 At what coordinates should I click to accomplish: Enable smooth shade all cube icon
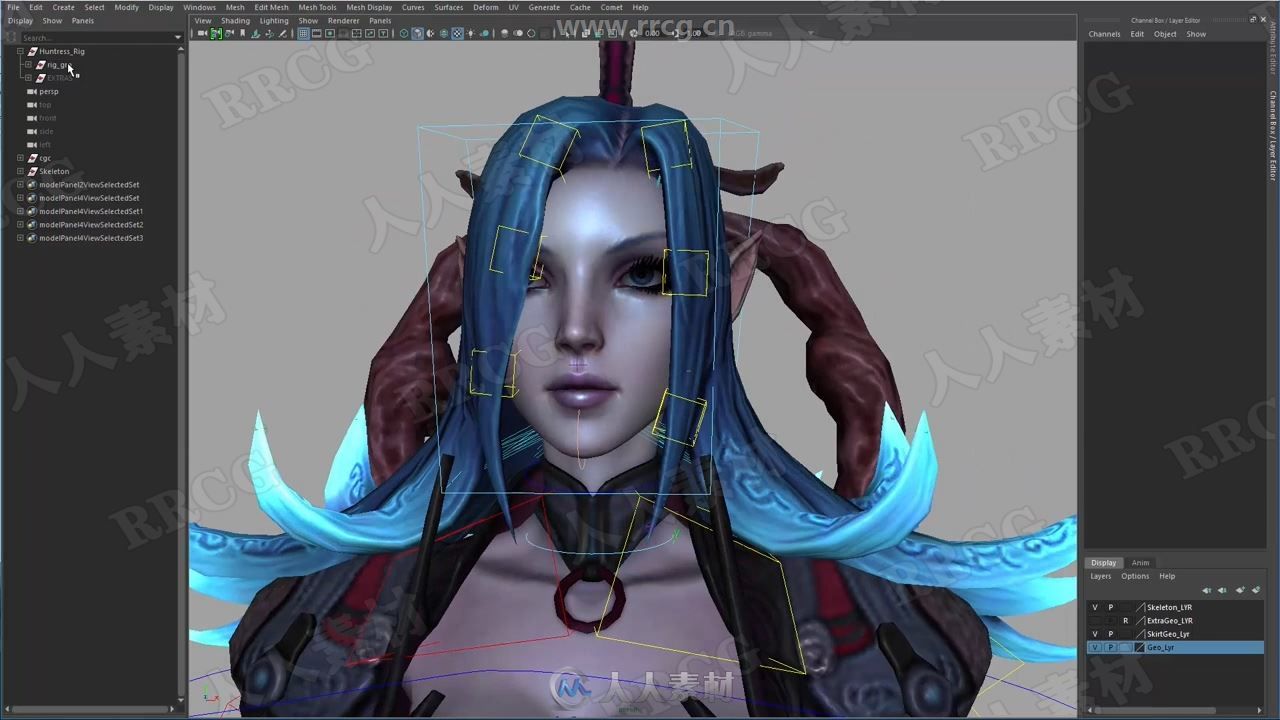tap(418, 33)
